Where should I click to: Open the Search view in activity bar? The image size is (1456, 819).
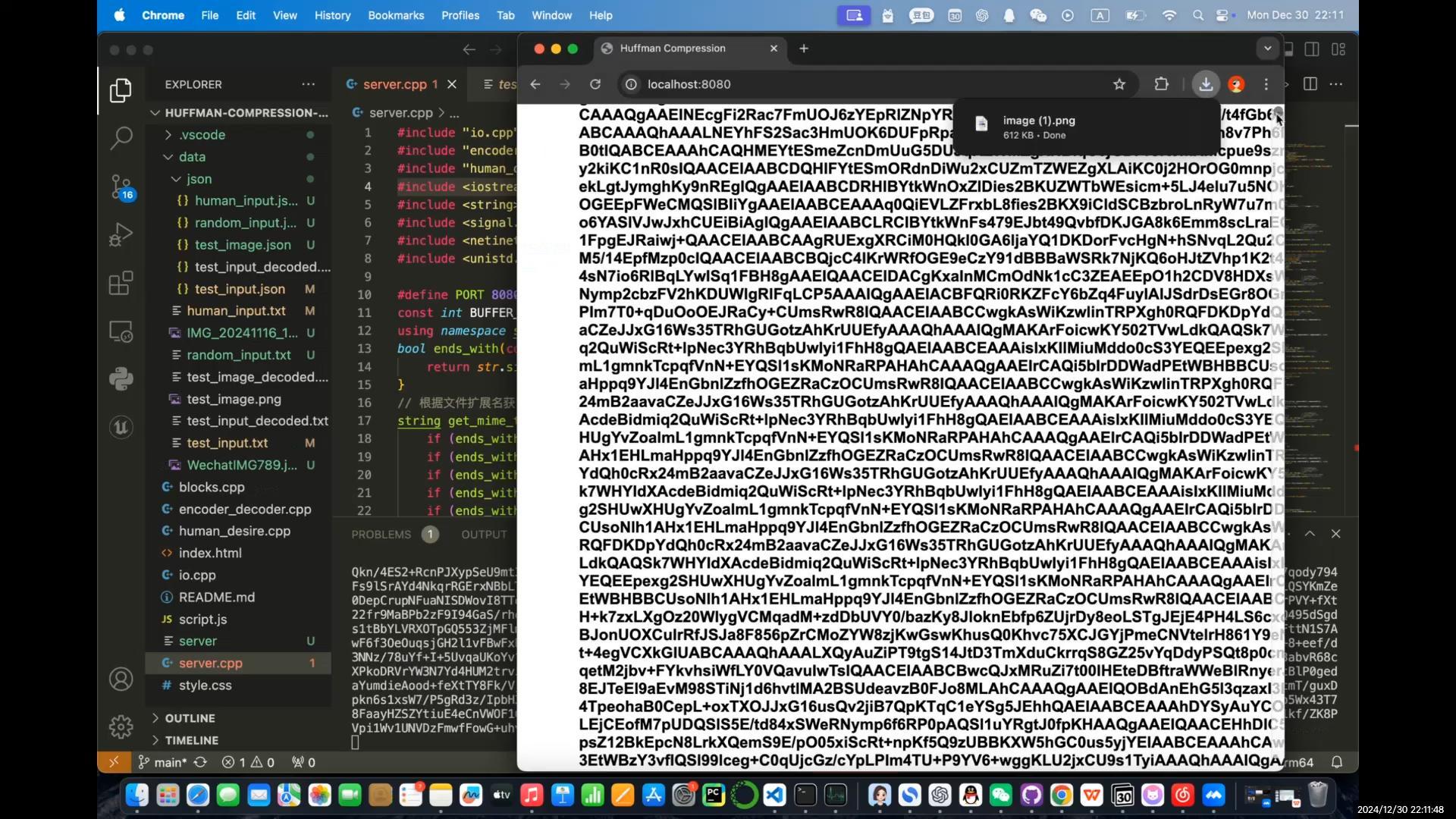(121, 138)
